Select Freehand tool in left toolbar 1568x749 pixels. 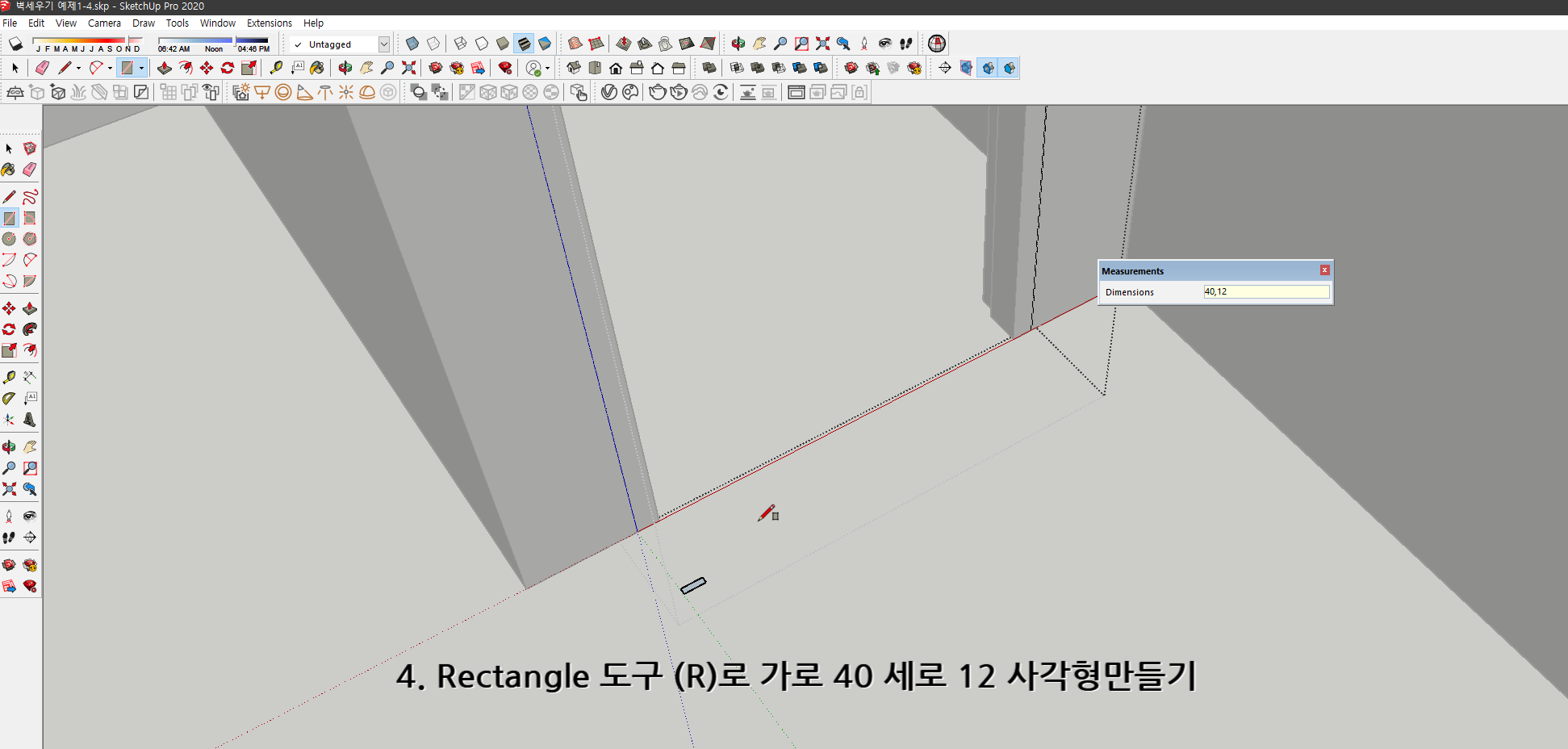[x=30, y=197]
